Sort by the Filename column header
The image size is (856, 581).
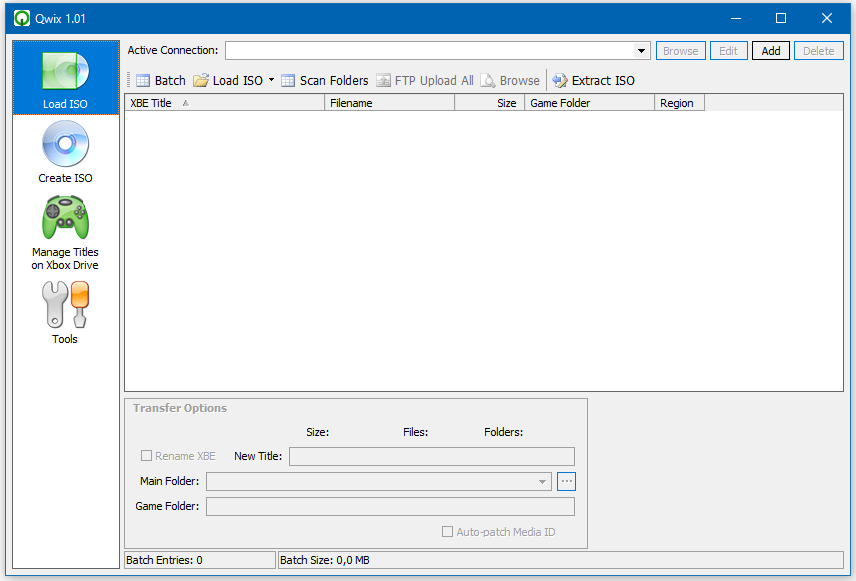pos(390,103)
